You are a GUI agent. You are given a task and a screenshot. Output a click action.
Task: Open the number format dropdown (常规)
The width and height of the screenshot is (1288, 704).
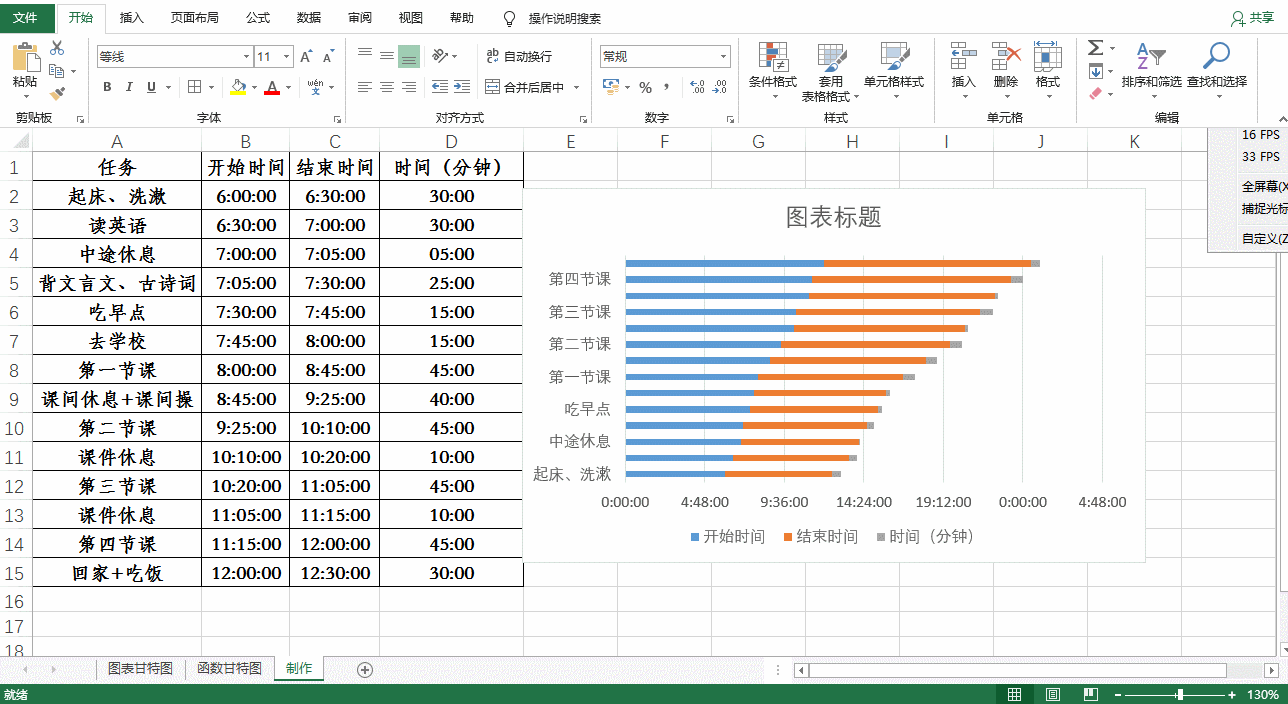click(724, 57)
